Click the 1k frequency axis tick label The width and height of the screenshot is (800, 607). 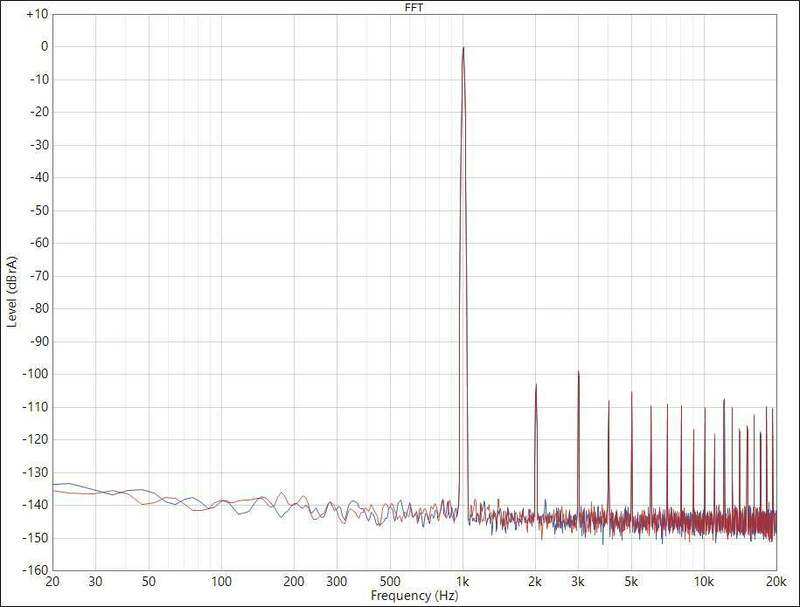pos(463,582)
